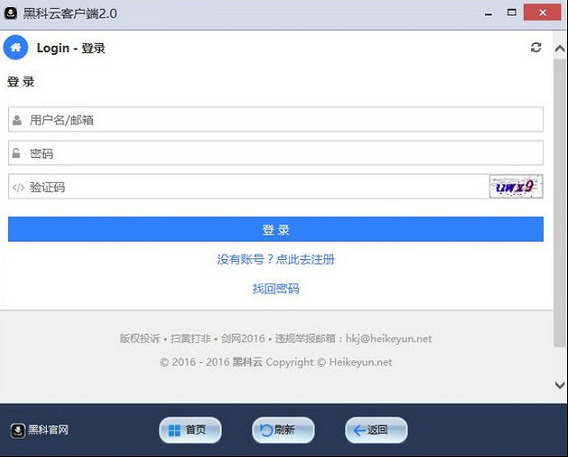Click the blue home icon beside Login
Viewport: 569px width, 457px height.
(x=16, y=48)
